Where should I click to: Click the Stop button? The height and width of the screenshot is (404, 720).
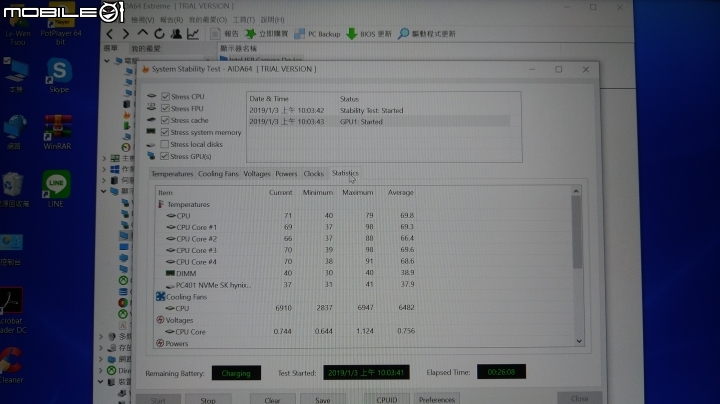(x=208, y=400)
